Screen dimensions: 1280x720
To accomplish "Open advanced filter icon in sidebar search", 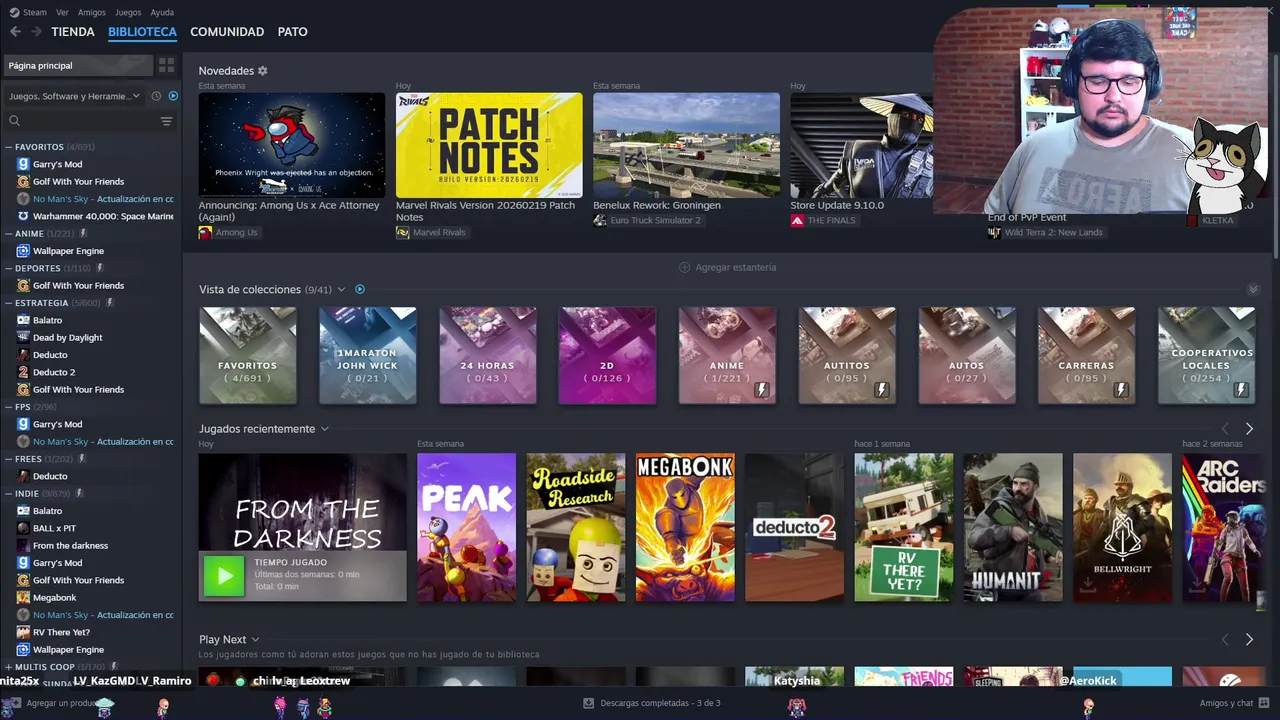I will (x=166, y=121).
